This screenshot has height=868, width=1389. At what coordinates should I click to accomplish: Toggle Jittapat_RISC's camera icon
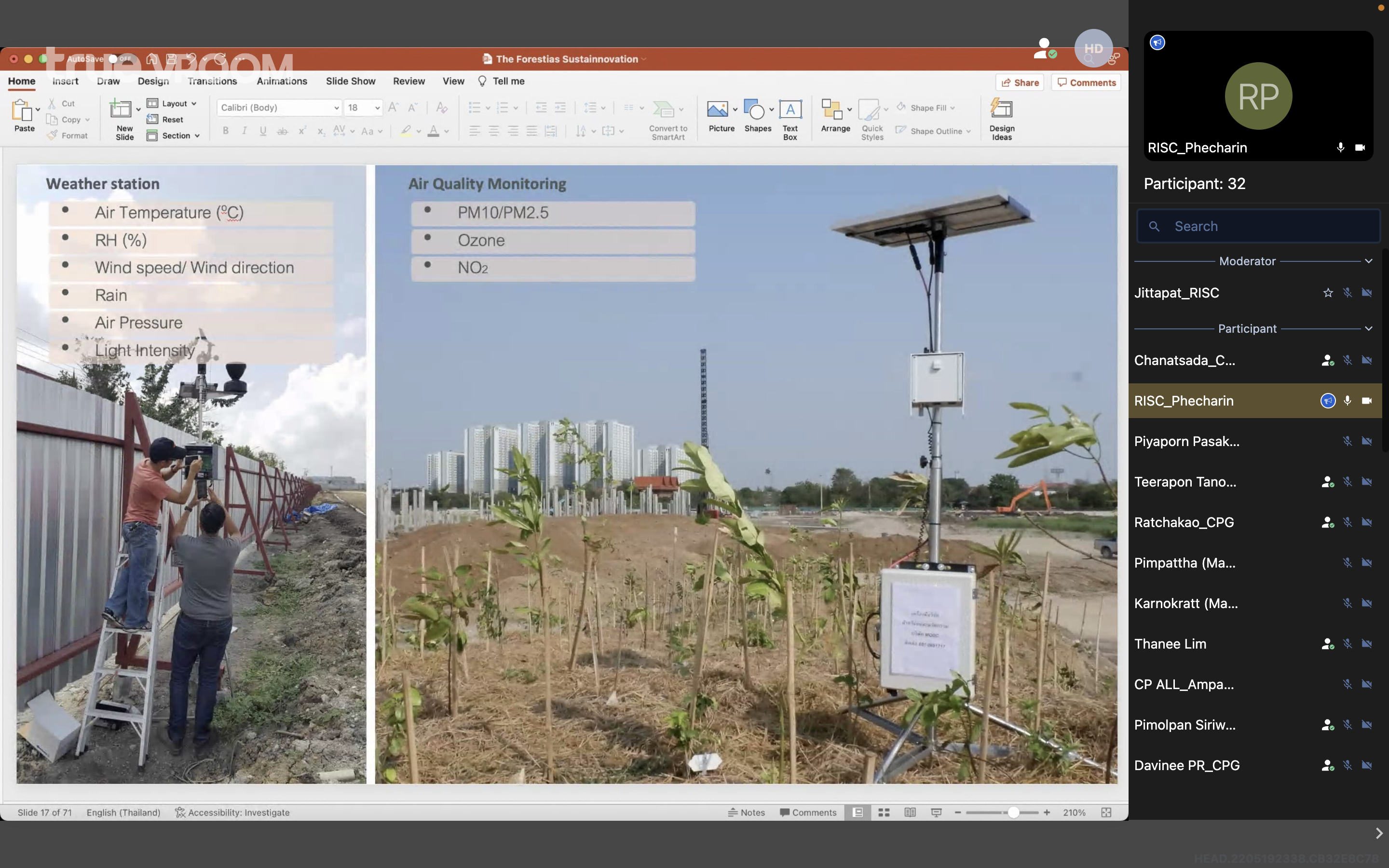[1367, 293]
